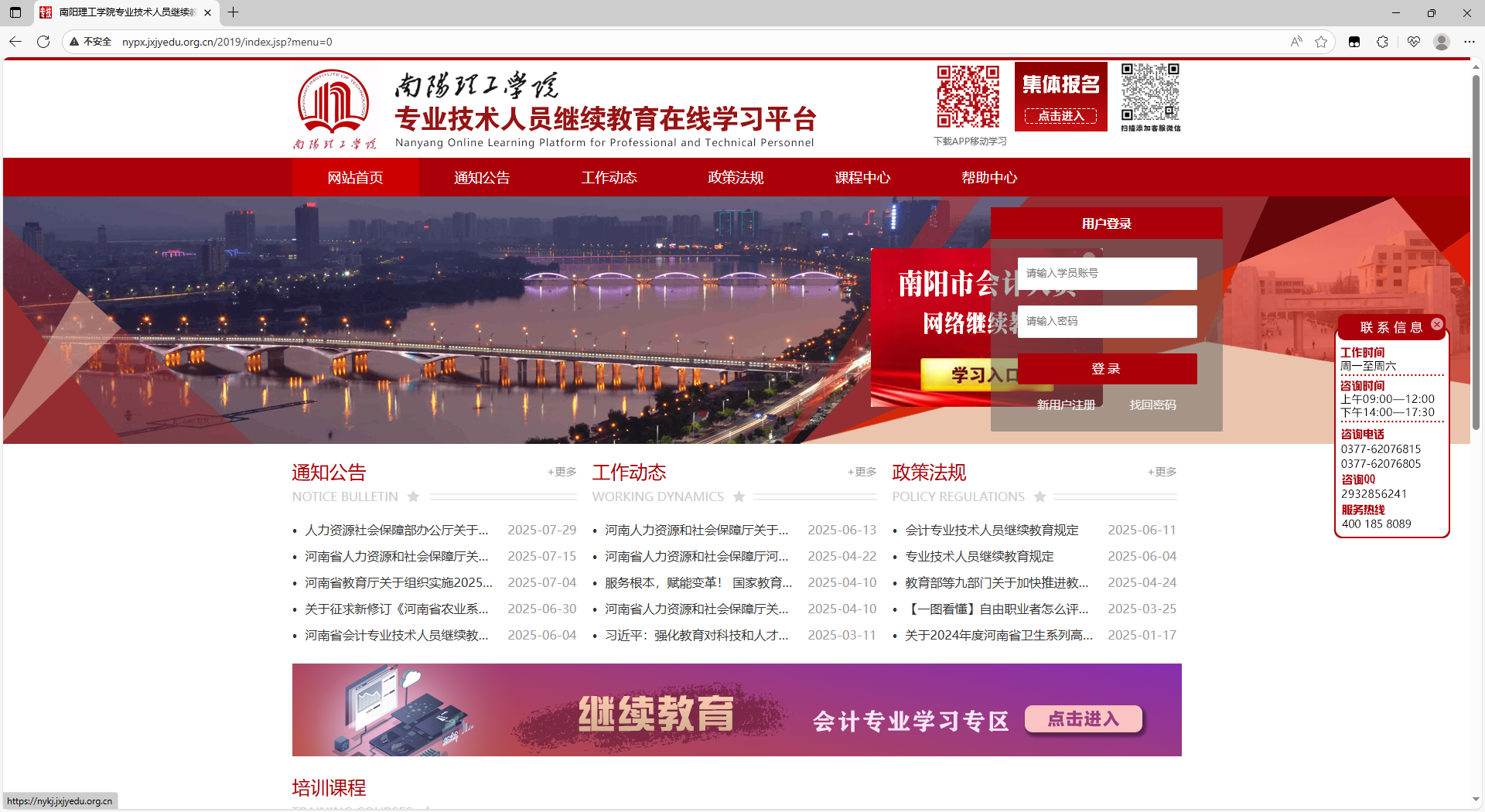Viewport: 1485px width, 812px height.
Task: Close the 联系信息 contact panel
Action: pos(1437,325)
